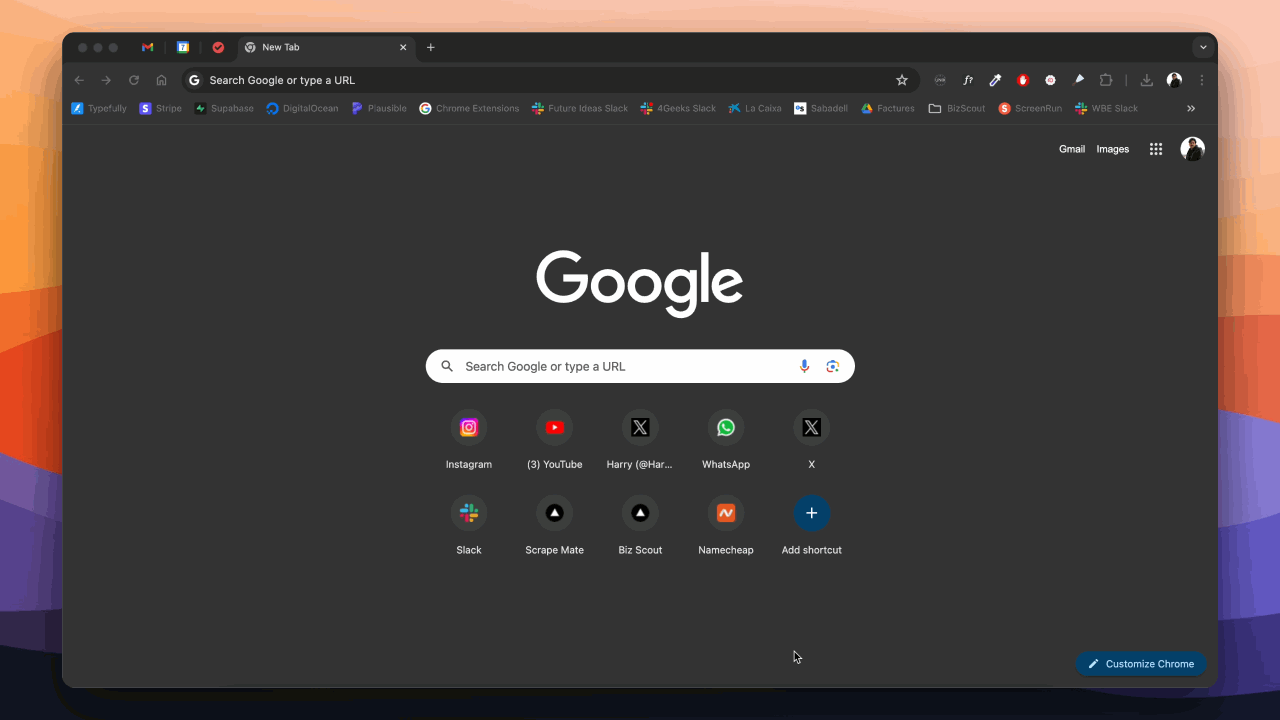Open the Google apps grid
Viewport: 1280px width, 720px height.
point(1156,149)
